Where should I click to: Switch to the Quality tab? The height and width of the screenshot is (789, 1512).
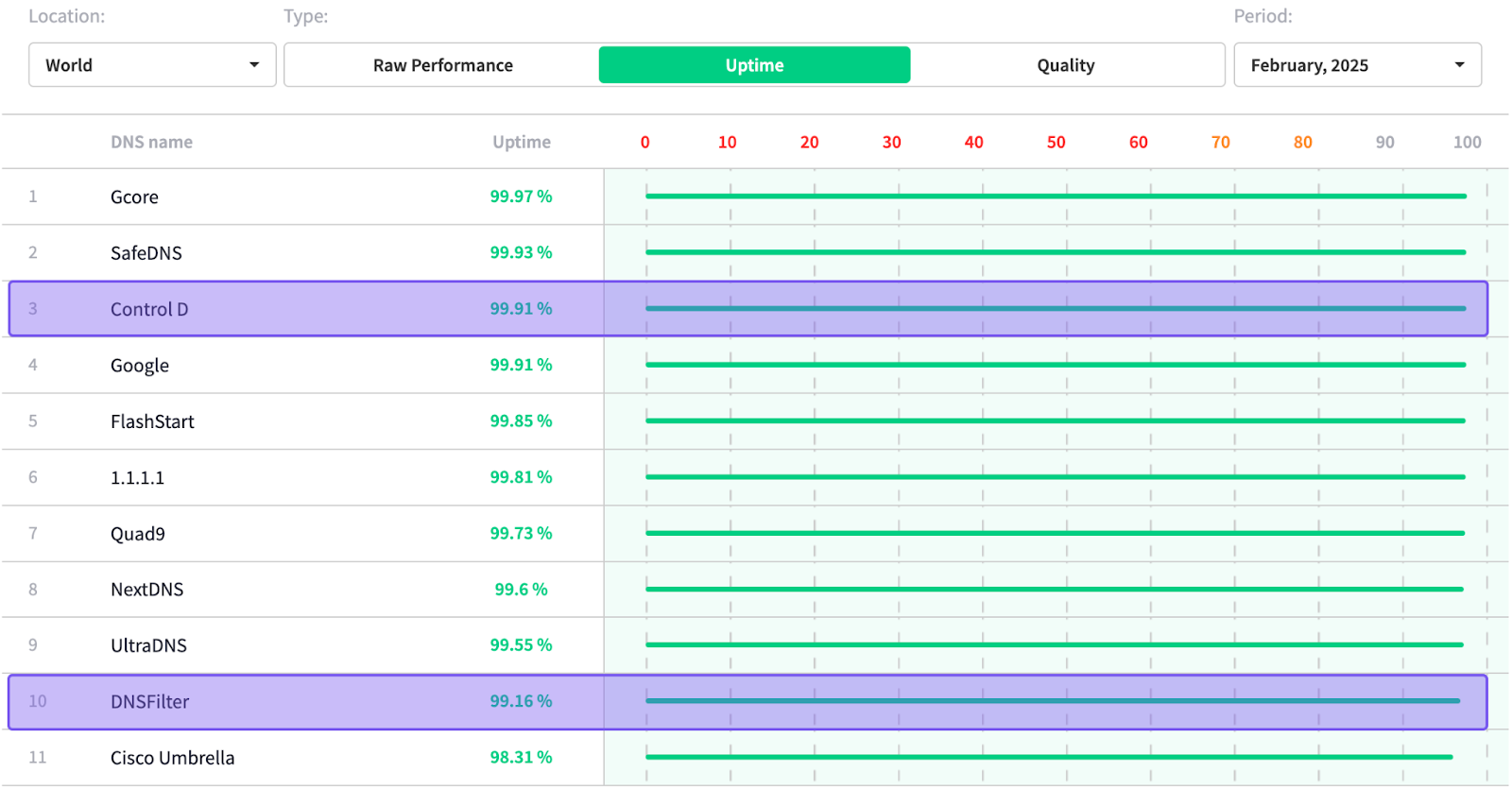coord(1066,65)
